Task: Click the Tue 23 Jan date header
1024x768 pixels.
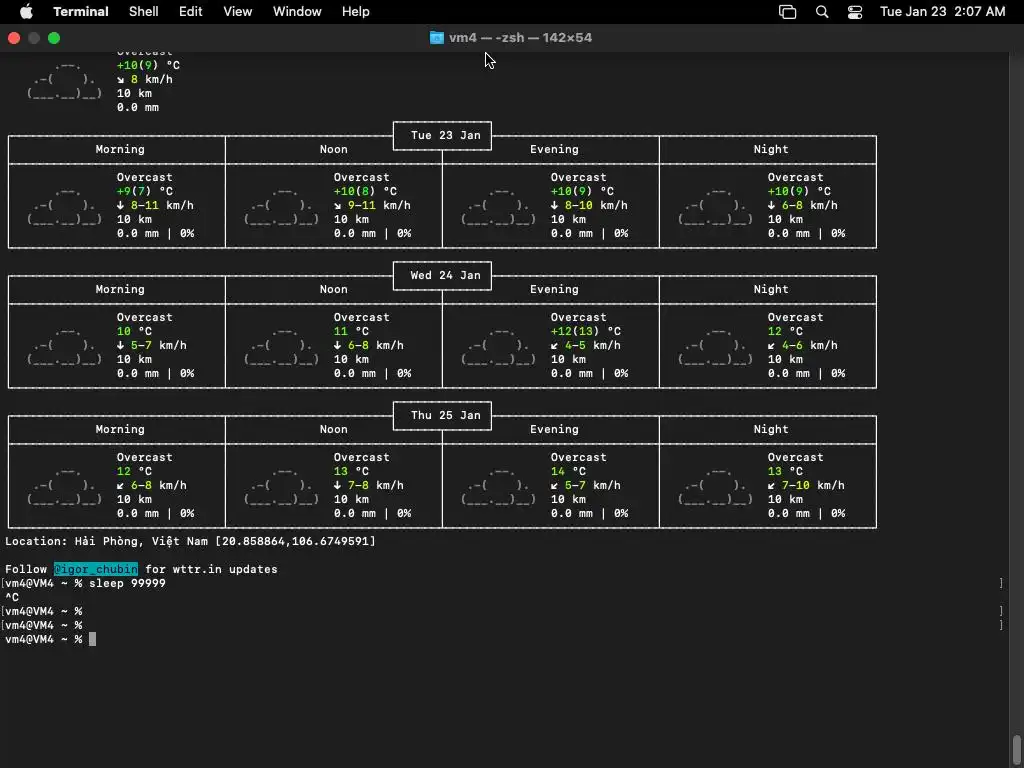Action: coord(445,135)
